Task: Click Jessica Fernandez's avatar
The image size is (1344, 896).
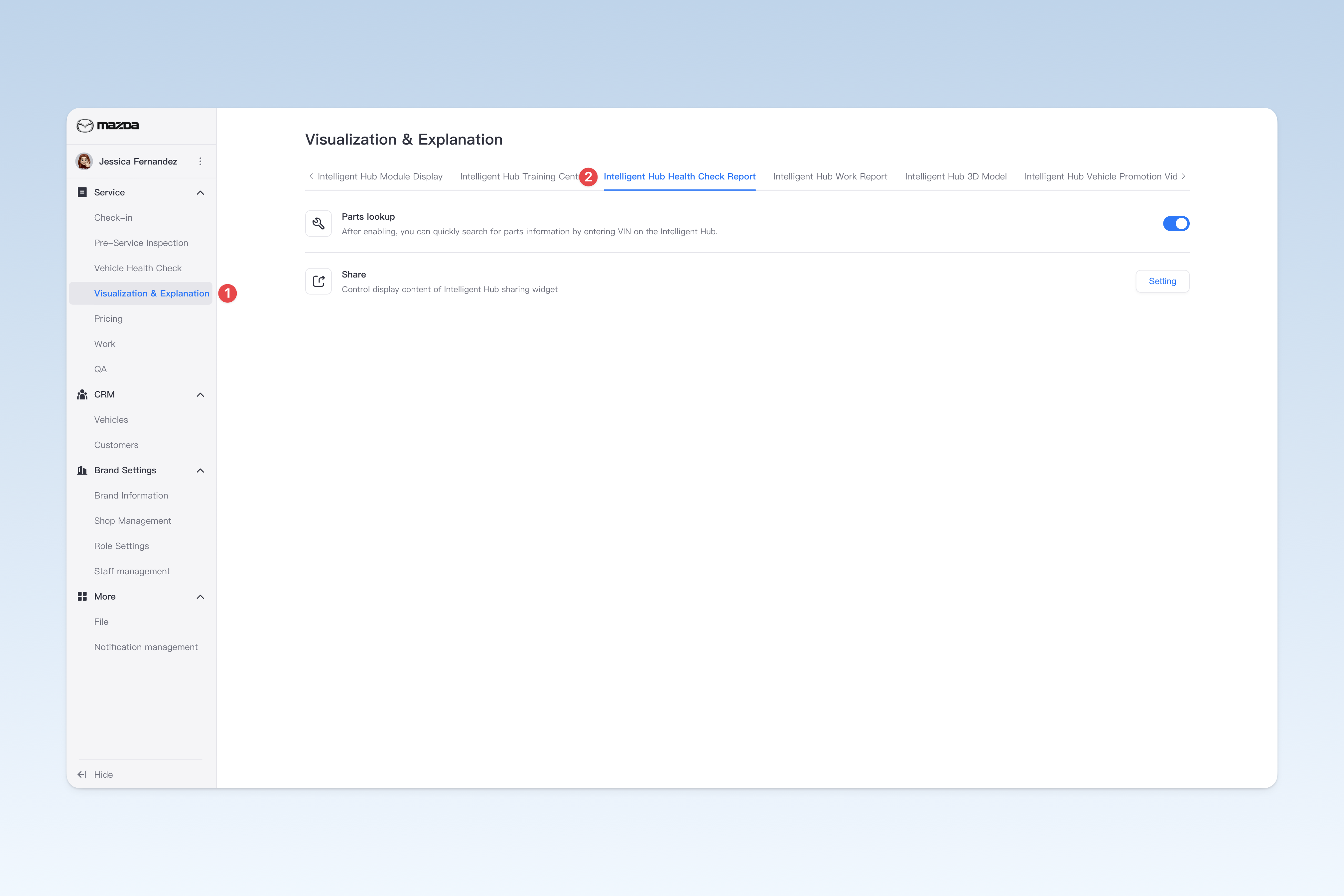Action: [84, 161]
